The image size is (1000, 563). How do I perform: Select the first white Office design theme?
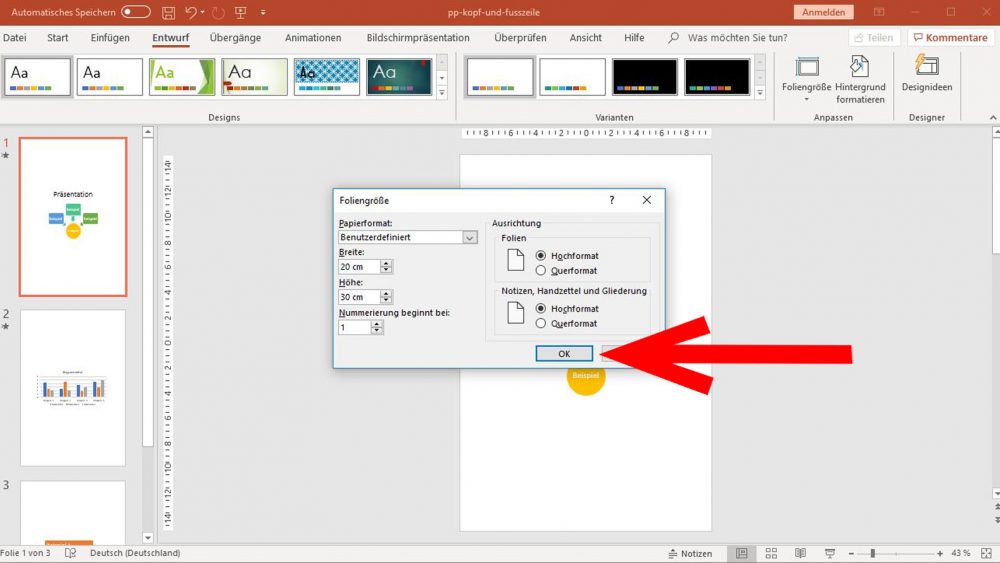tap(37, 77)
